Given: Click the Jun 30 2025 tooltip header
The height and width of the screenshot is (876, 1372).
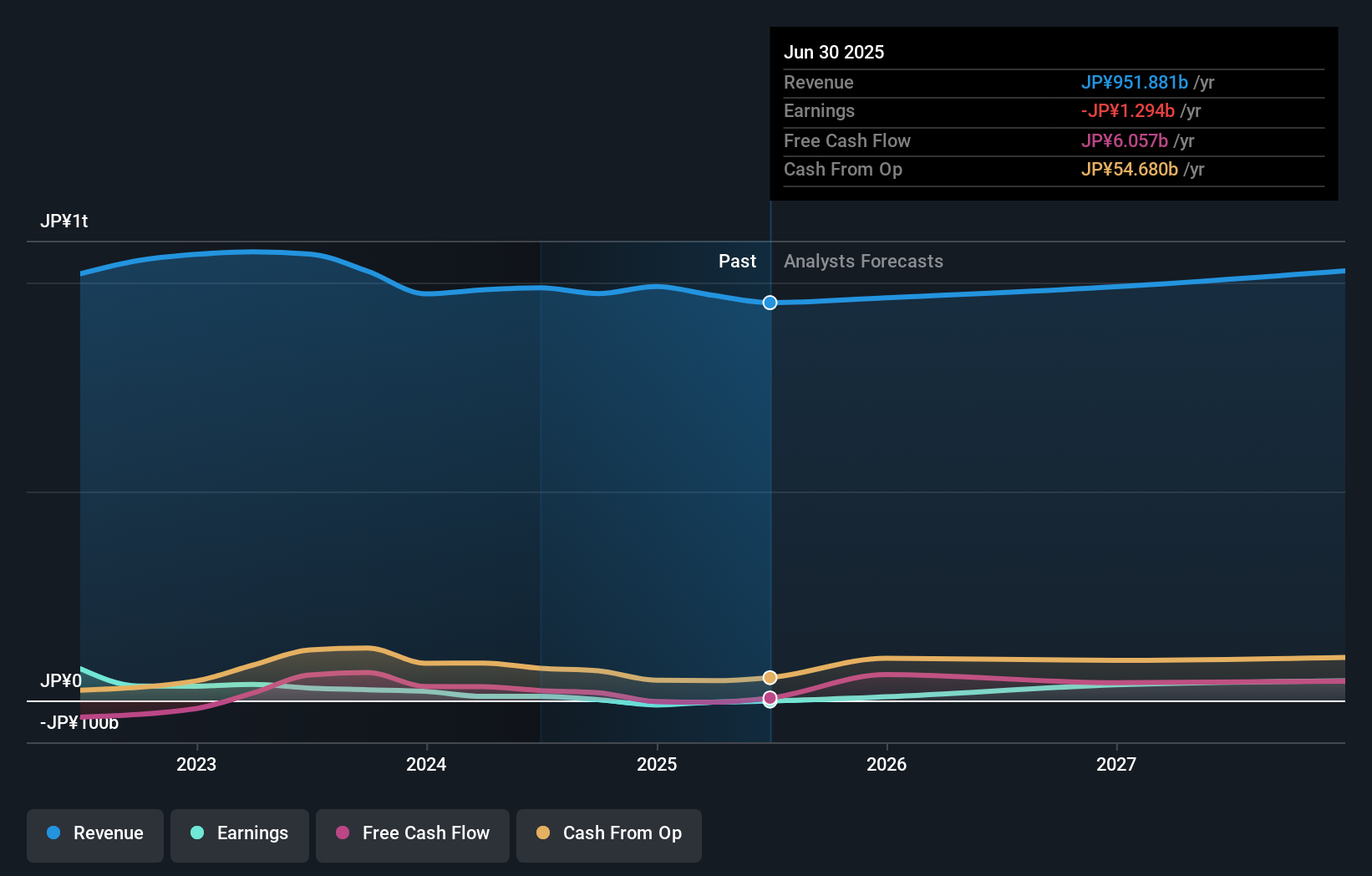Looking at the screenshot, I should [834, 52].
